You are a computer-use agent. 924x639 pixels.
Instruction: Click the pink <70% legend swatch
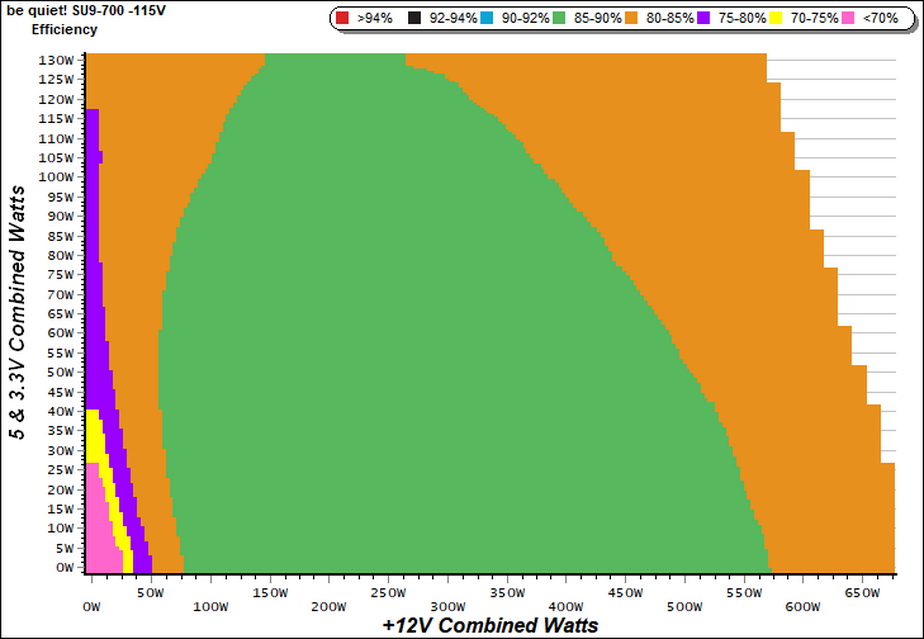848,18
